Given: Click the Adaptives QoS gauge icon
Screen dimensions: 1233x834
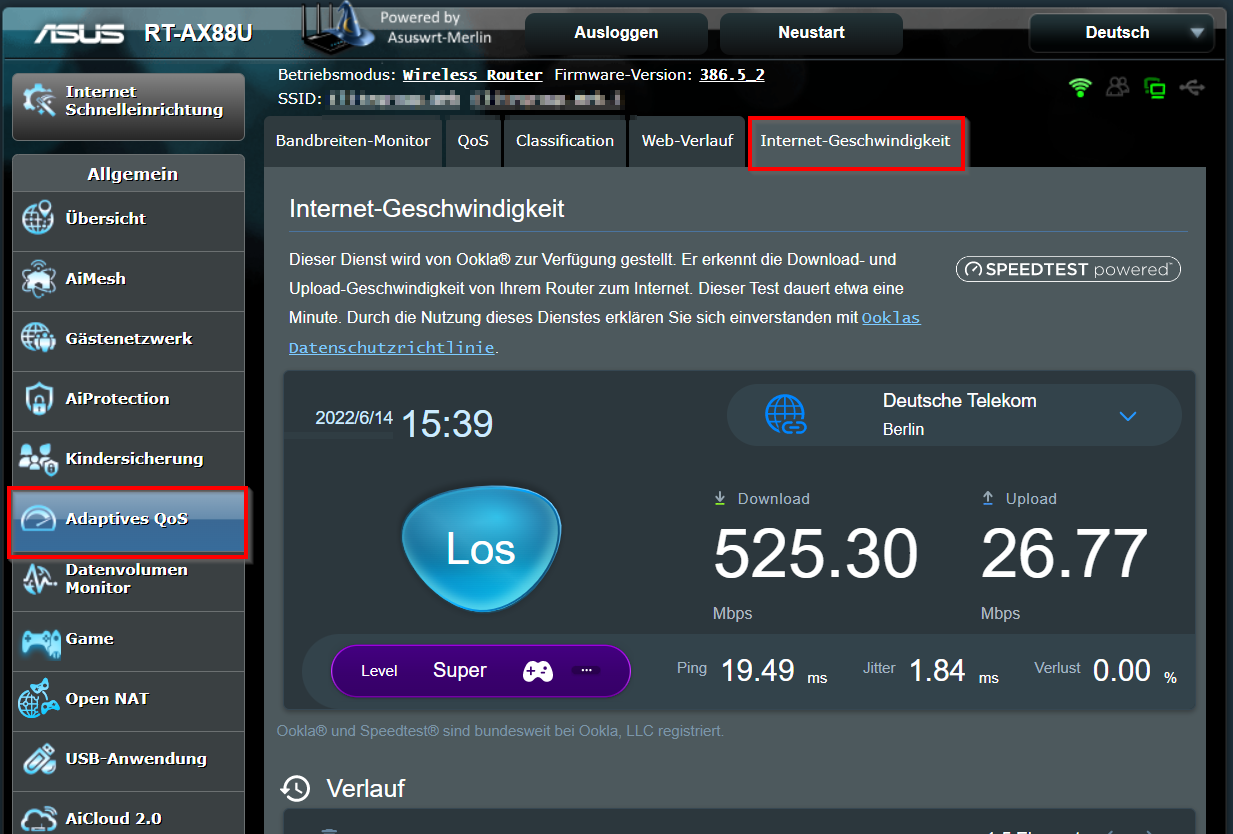Looking at the screenshot, I should (38, 519).
